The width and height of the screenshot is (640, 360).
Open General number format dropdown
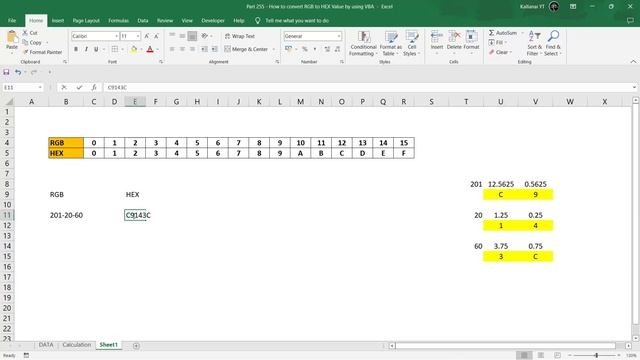339,36
